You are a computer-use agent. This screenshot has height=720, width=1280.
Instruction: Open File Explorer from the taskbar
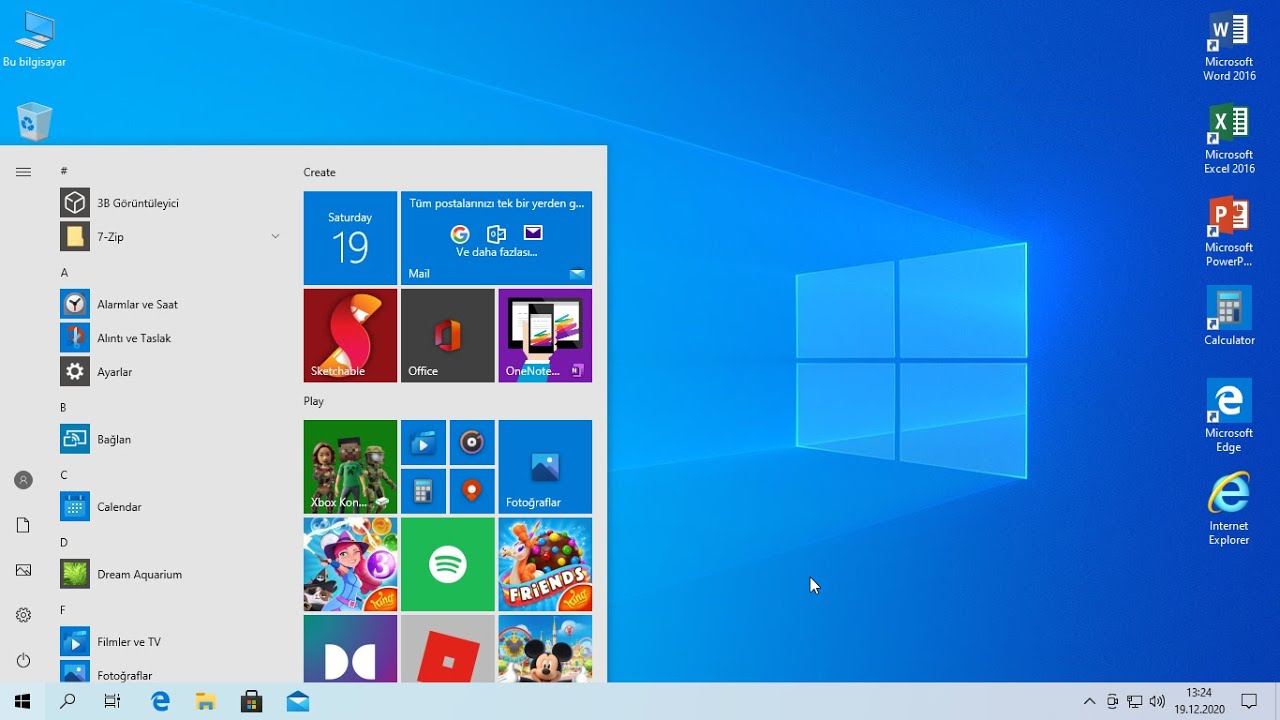[206, 702]
